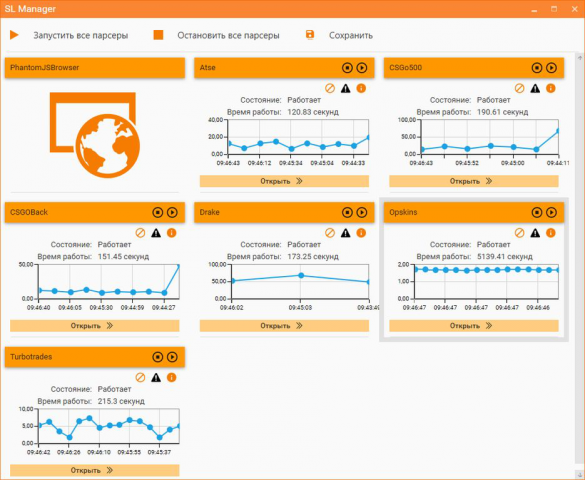585x480 pixels.
Task: Open the CSGOBack parser details
Action: click(x=95, y=326)
